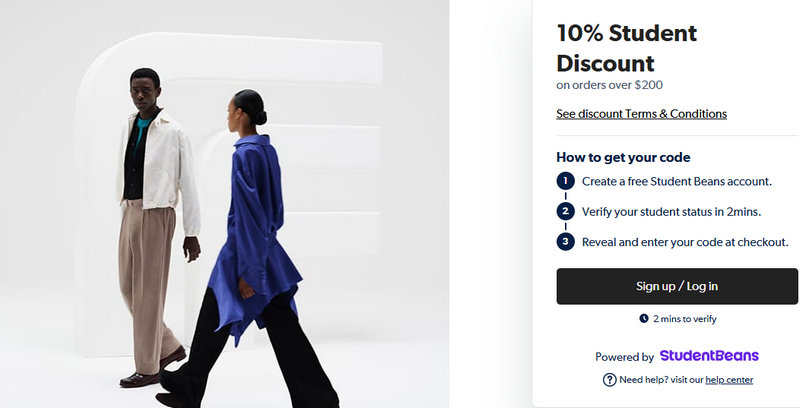Click the question mark help icon
800x408 pixels.
(x=610, y=379)
